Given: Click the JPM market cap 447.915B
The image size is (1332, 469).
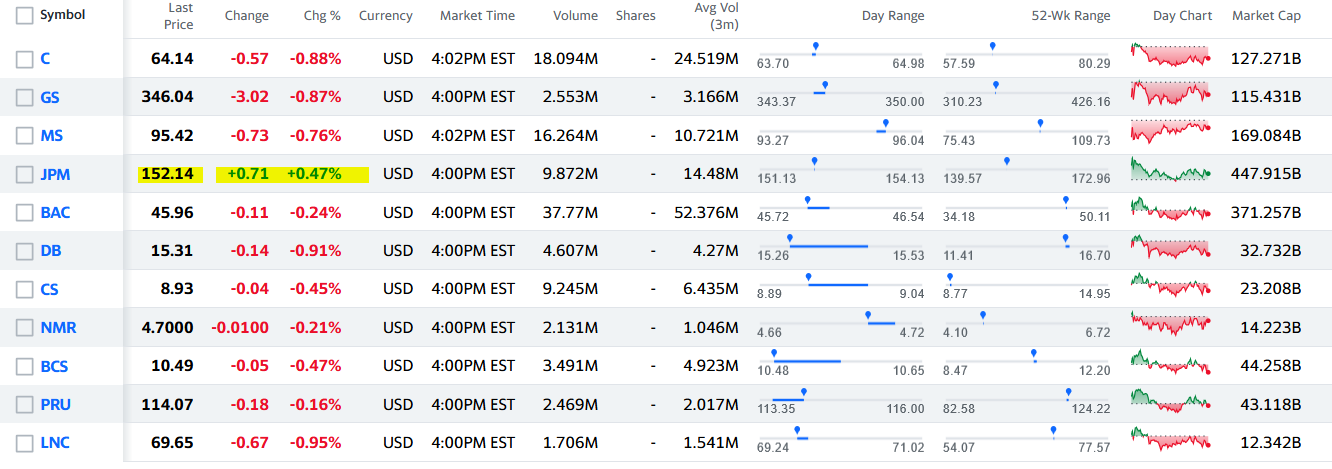Looking at the screenshot, I should tap(1265, 175).
